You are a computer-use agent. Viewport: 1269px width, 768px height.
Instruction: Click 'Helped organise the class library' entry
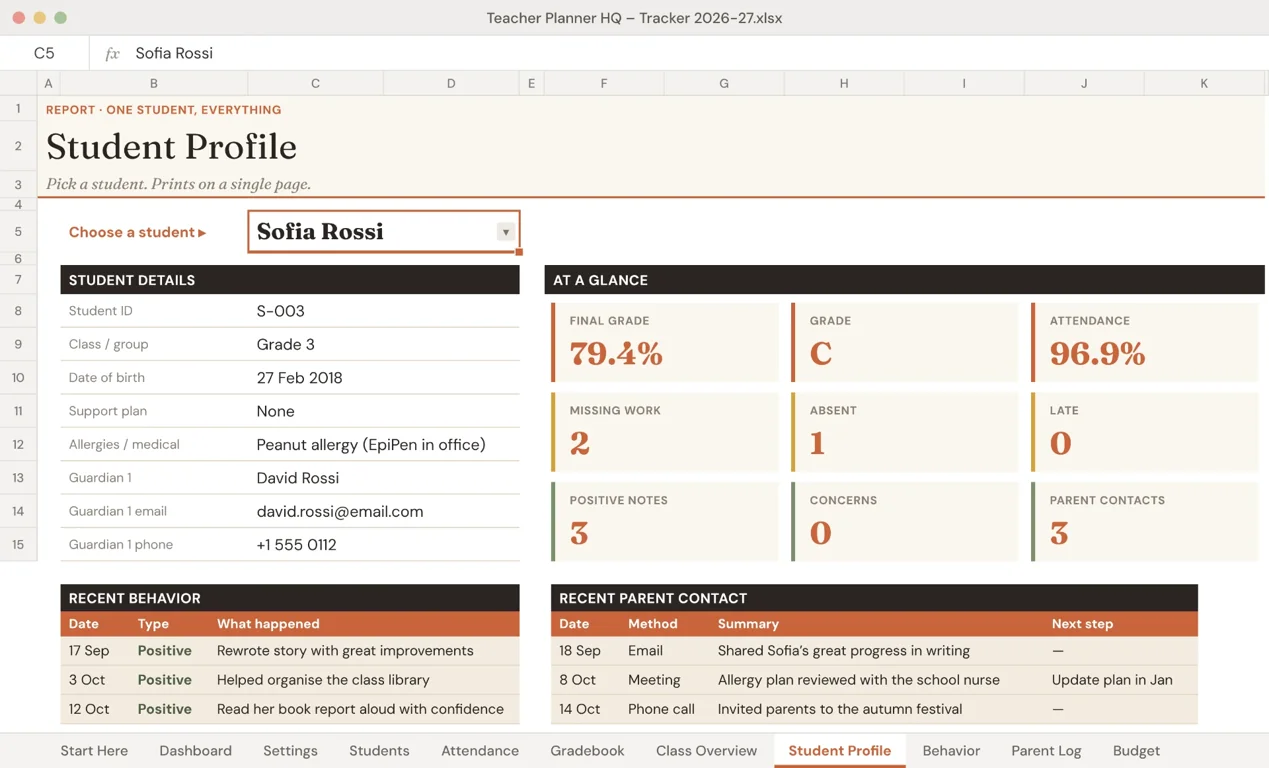click(x=323, y=680)
